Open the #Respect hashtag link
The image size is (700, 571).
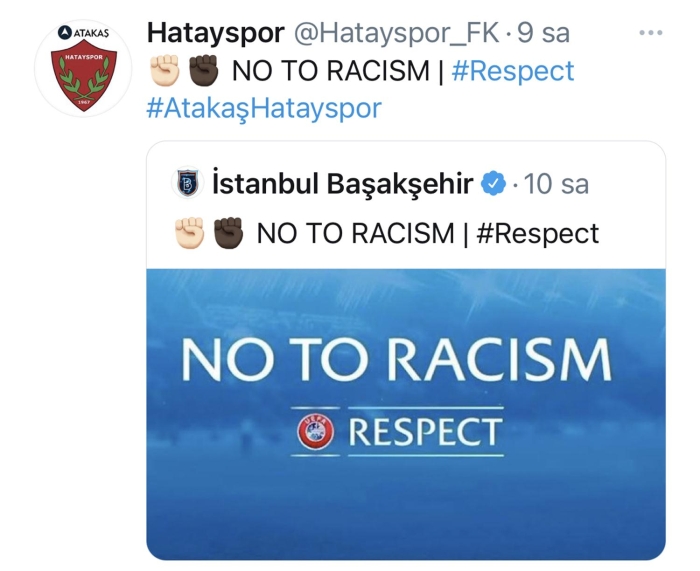coord(513,71)
